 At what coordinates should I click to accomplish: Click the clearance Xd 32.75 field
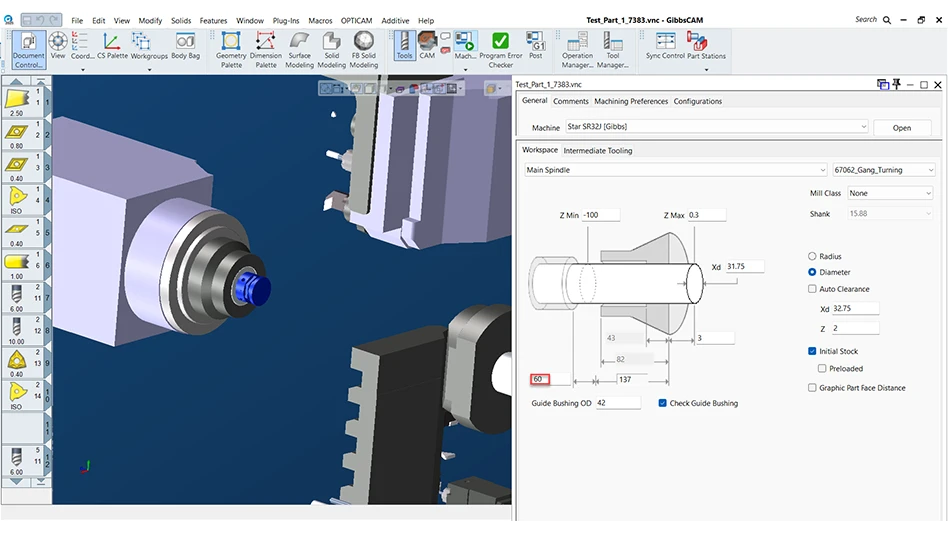(855, 308)
